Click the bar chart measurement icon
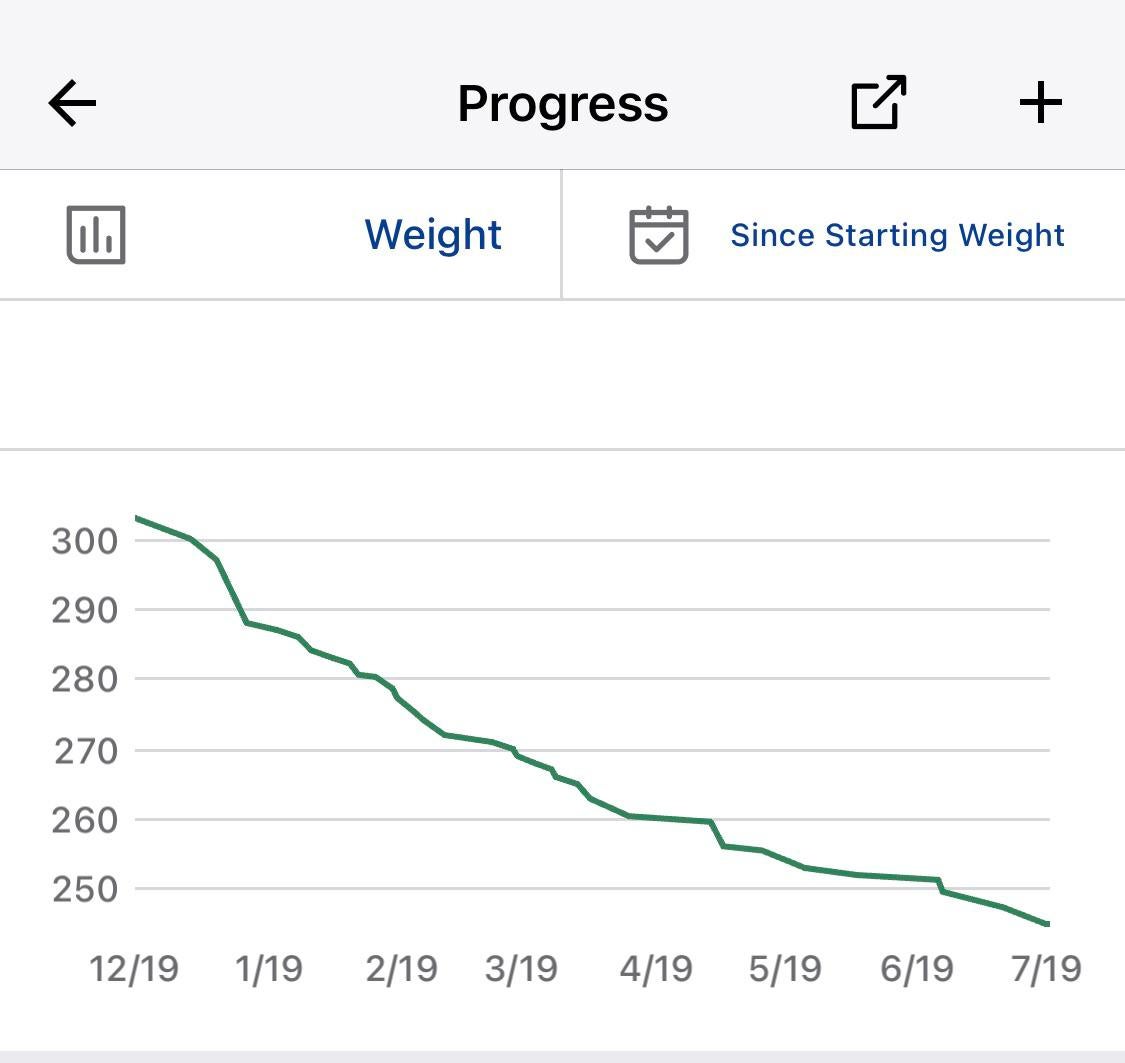Screen dimensions: 1125x1063 pyautogui.click(x=96, y=235)
